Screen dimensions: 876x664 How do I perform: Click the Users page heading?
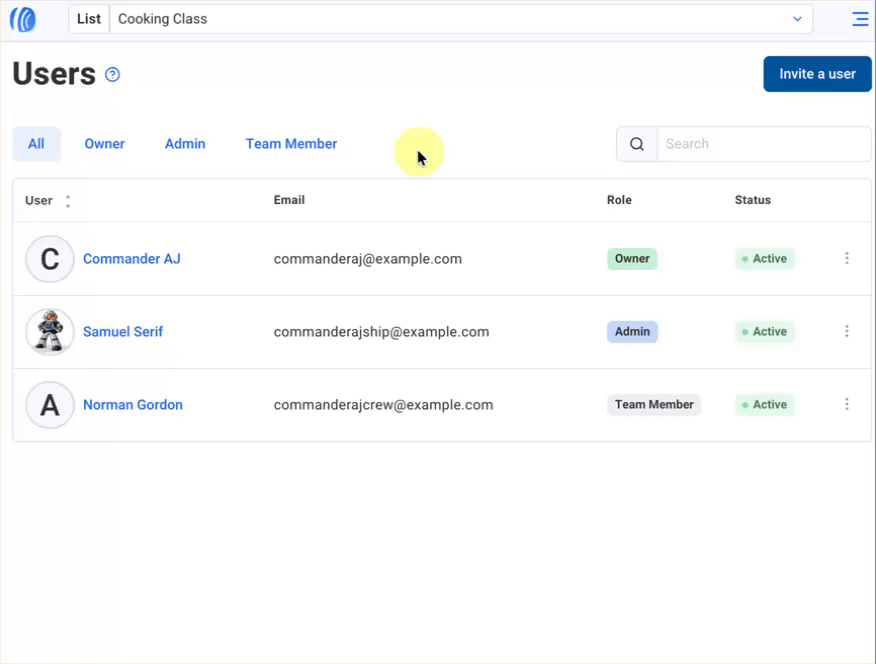54,74
